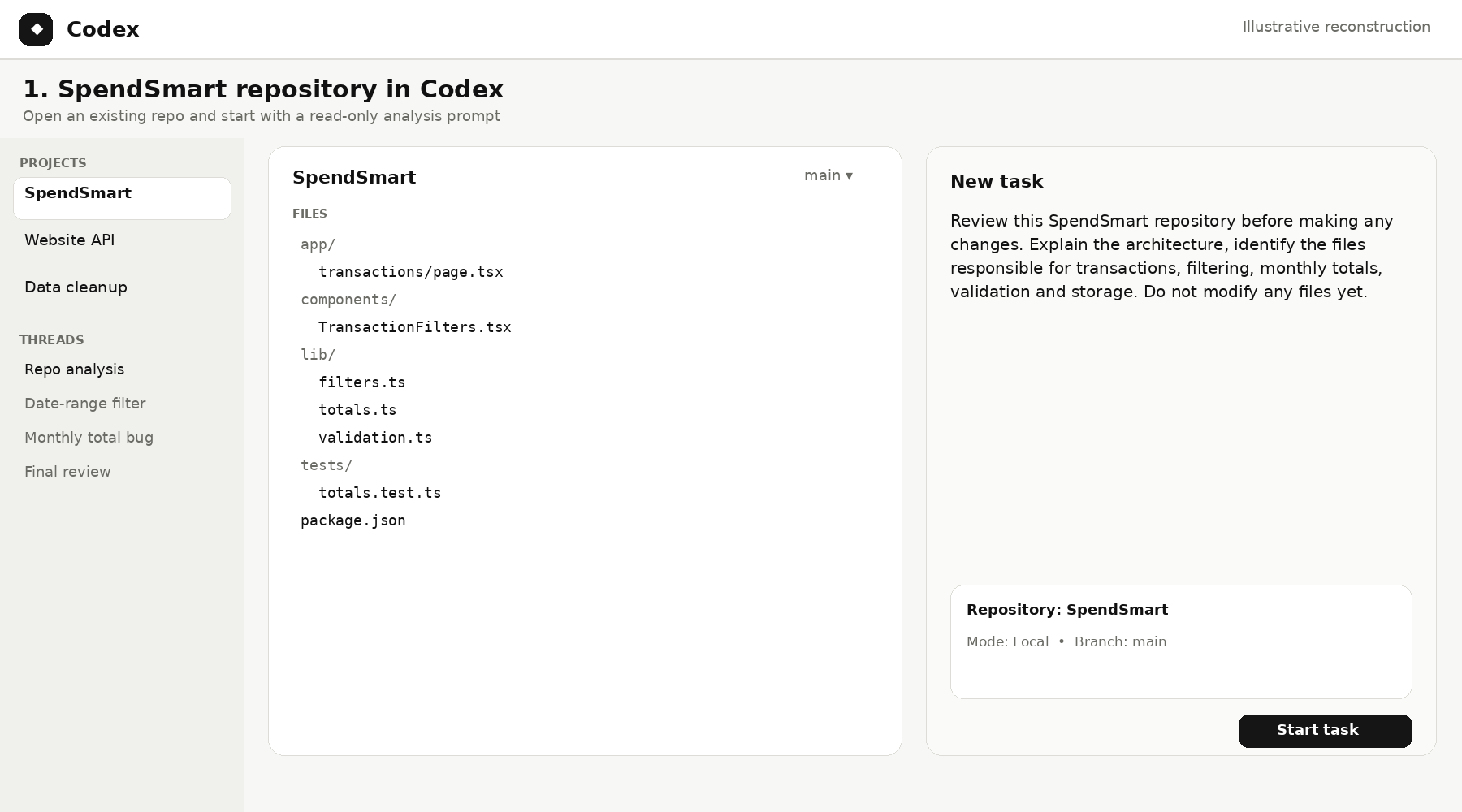The image size is (1462, 812).
Task: Click the Repository: SpendSmart card
Action: coord(1181,641)
